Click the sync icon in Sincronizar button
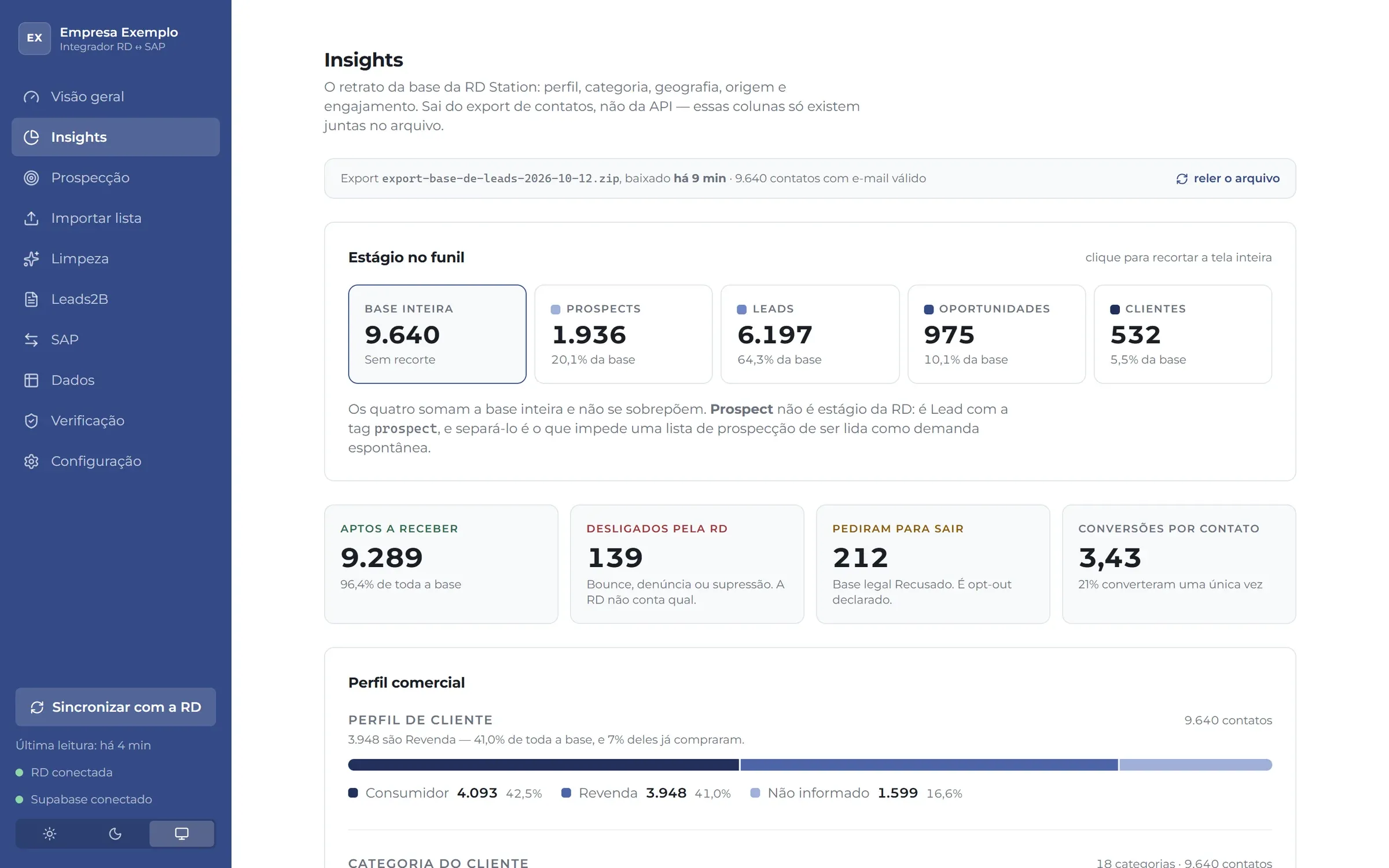 click(37, 707)
